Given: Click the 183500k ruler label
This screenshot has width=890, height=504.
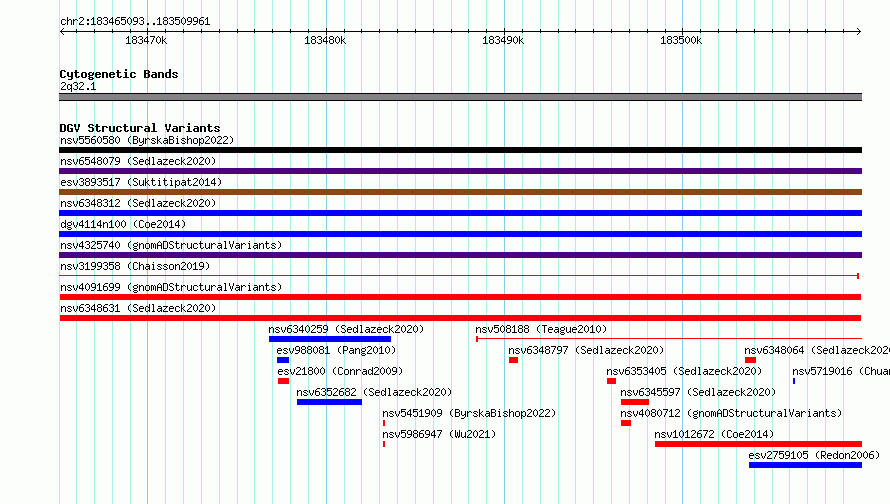Looking at the screenshot, I should tap(681, 40).
